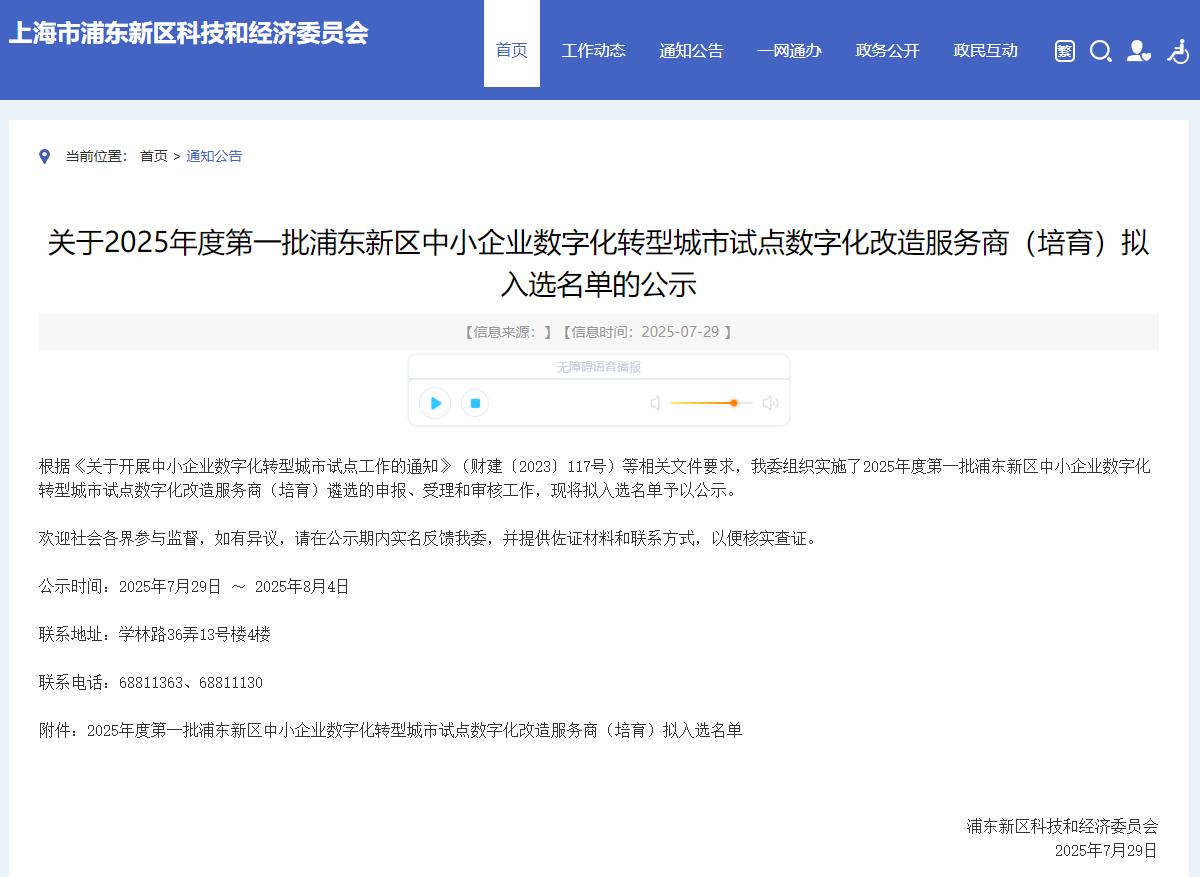Open the 政务公开 section
This screenshot has width=1200, height=877.
pos(887,51)
